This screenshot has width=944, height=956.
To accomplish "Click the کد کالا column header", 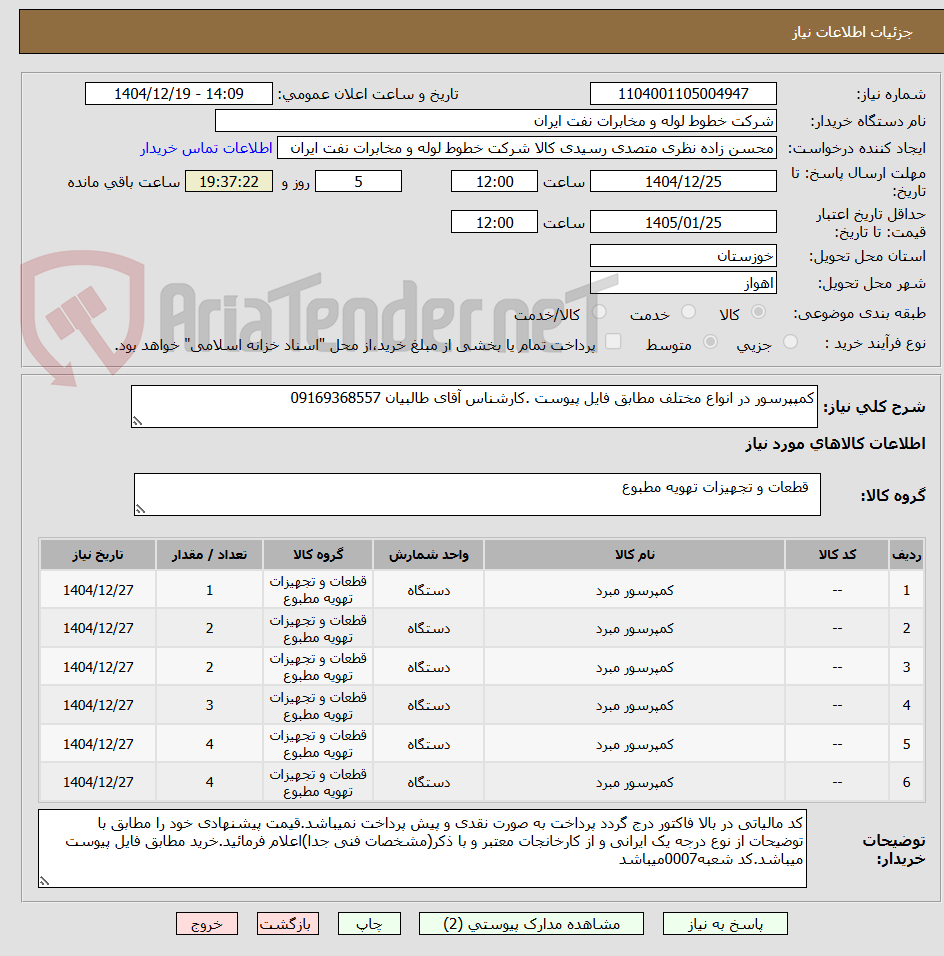I will point(837,554).
